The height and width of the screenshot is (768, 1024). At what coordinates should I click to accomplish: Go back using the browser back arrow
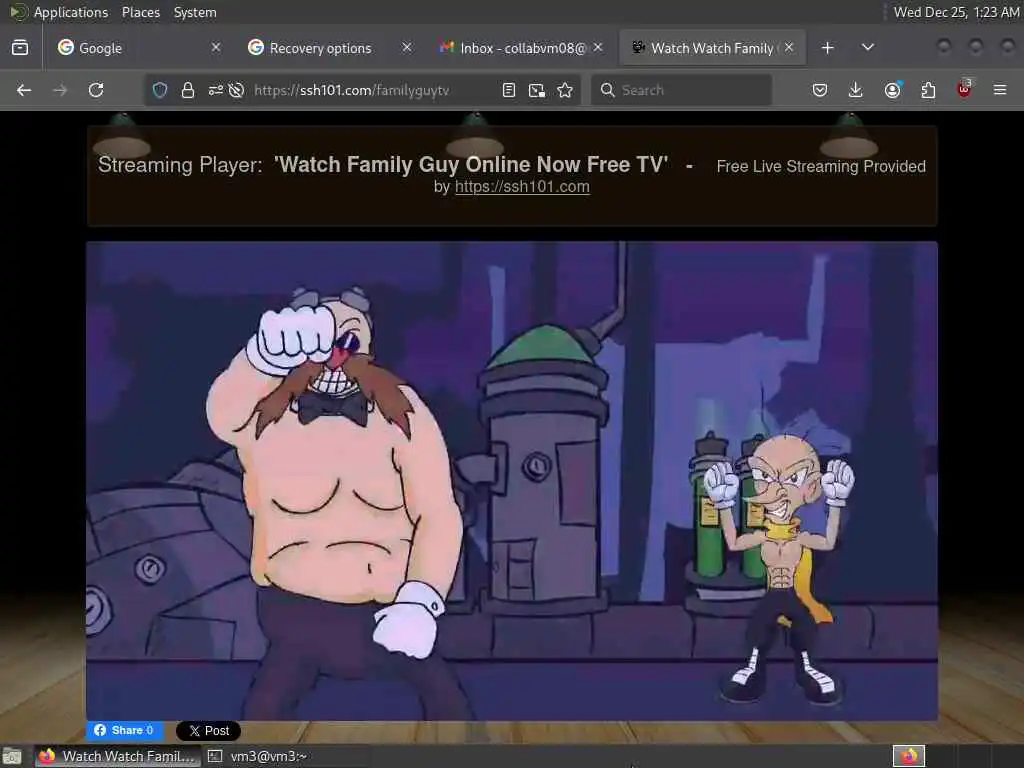pos(24,90)
